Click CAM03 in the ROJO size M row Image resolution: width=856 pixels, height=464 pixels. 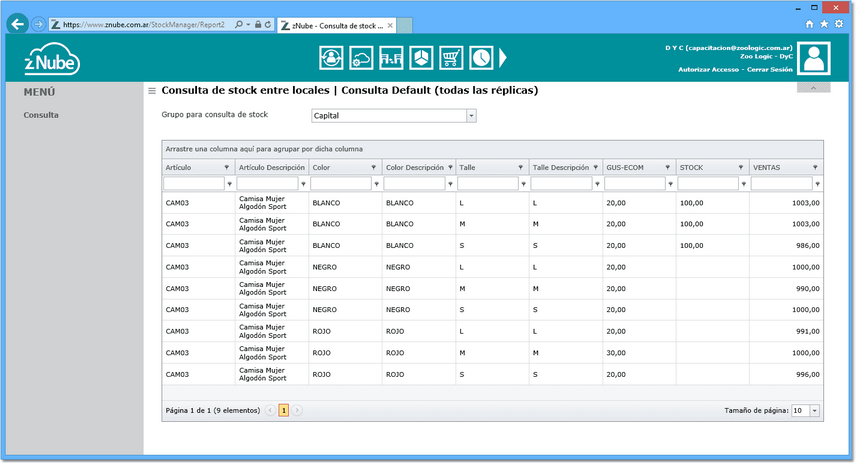click(177, 353)
